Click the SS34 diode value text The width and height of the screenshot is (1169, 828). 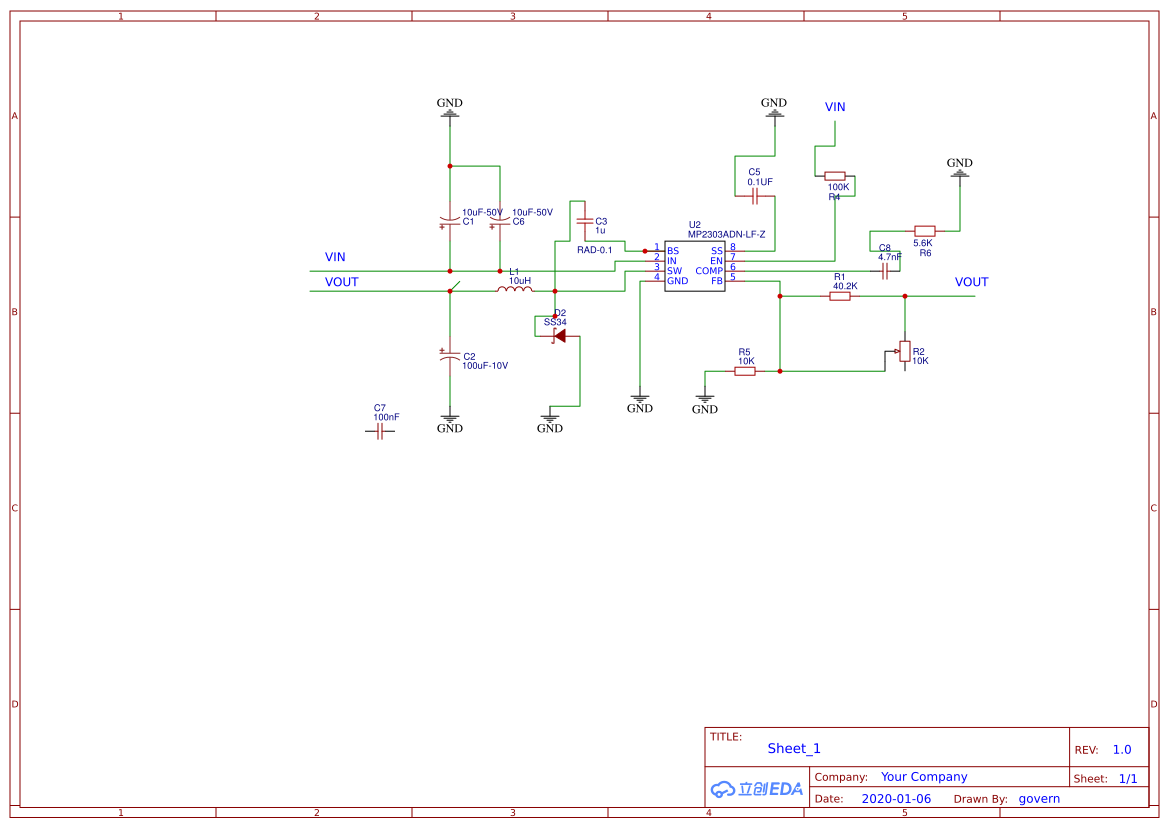(x=555, y=322)
